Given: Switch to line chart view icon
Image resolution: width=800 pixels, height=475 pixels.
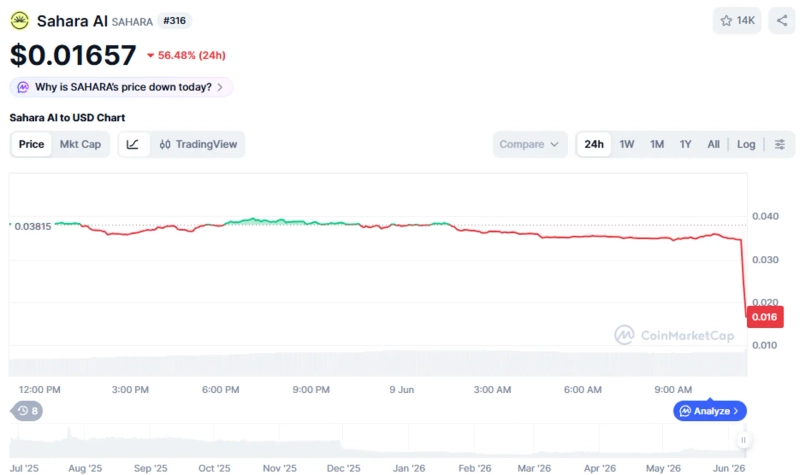Looking at the screenshot, I should coord(133,144).
